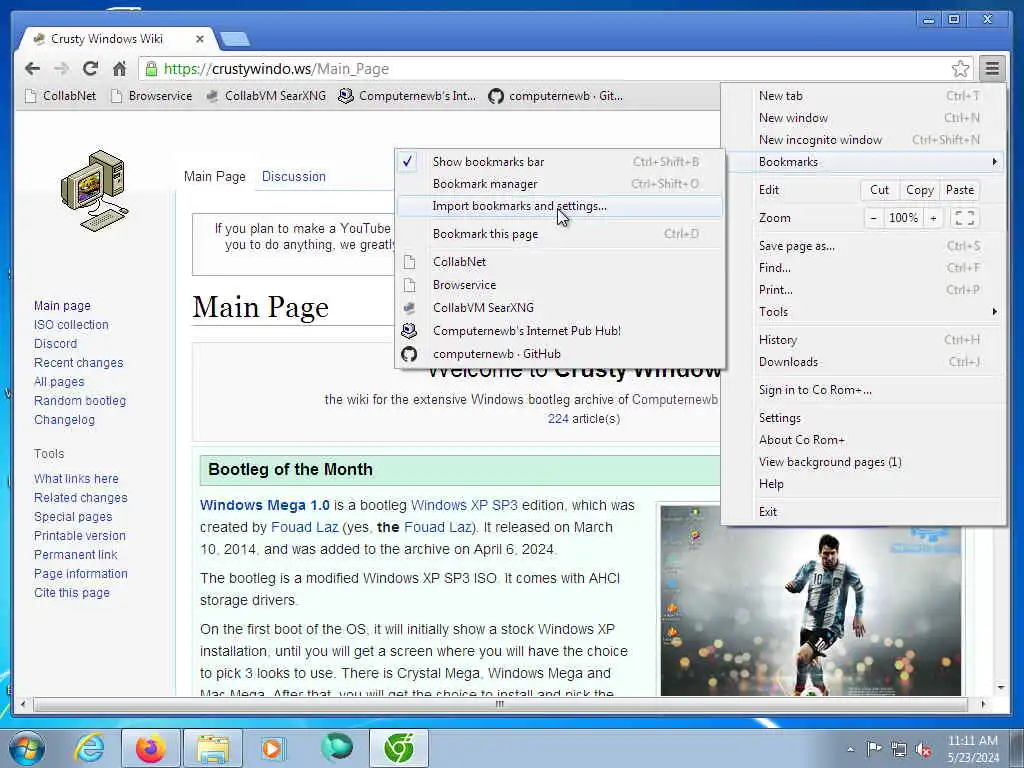Open the Windows Start button
This screenshot has height=768, width=1024.
pyautogui.click(x=27, y=748)
